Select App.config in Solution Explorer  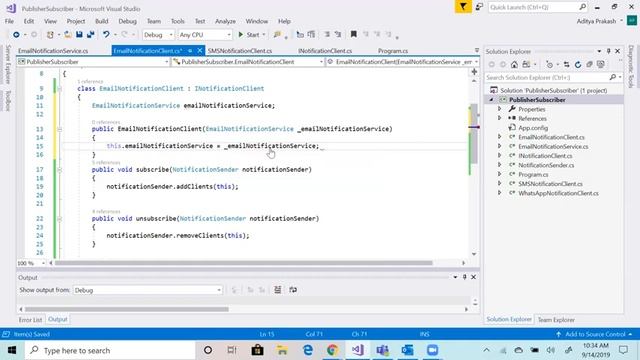[x=533, y=128]
